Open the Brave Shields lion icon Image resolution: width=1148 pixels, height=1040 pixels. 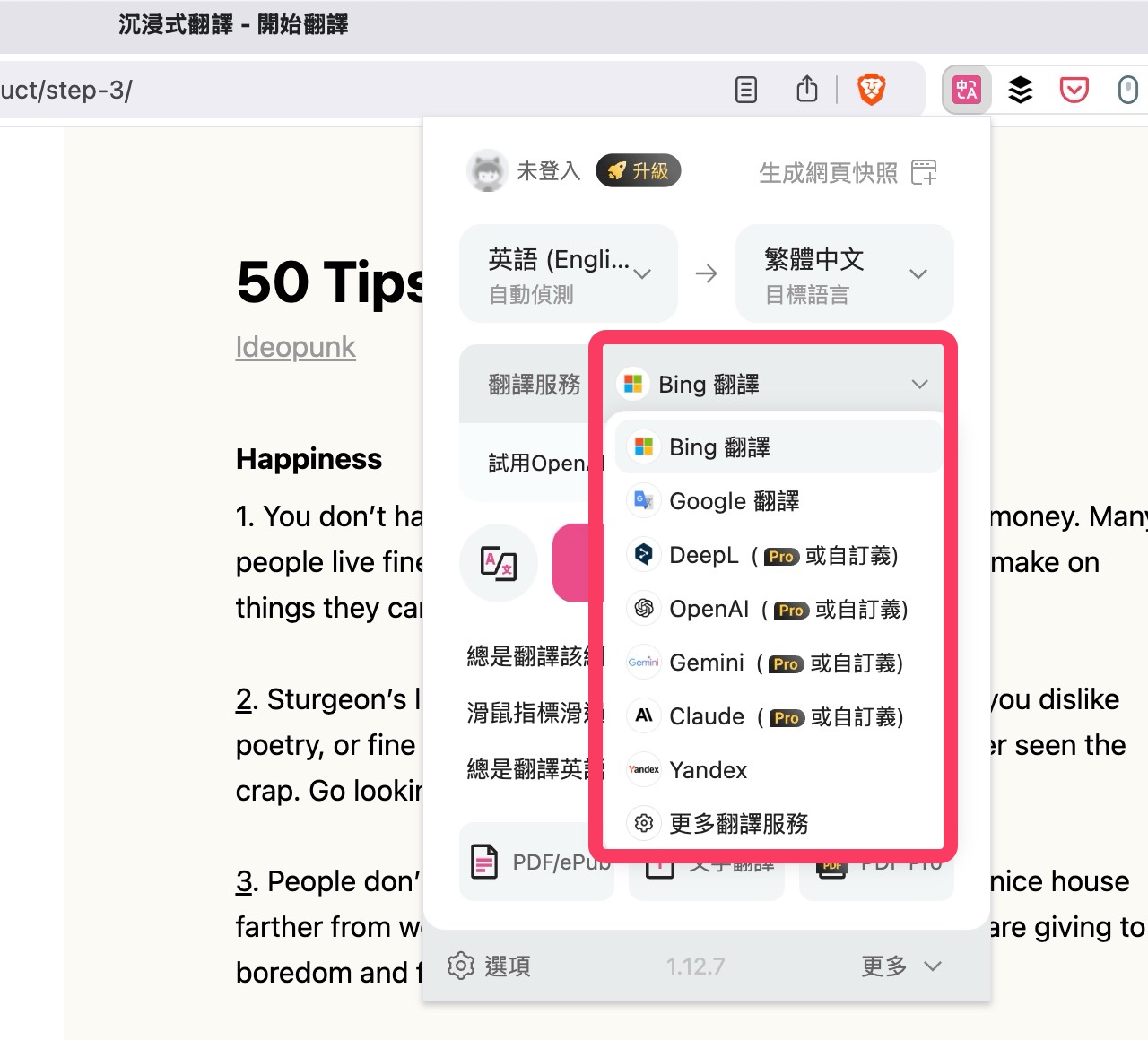[x=872, y=90]
